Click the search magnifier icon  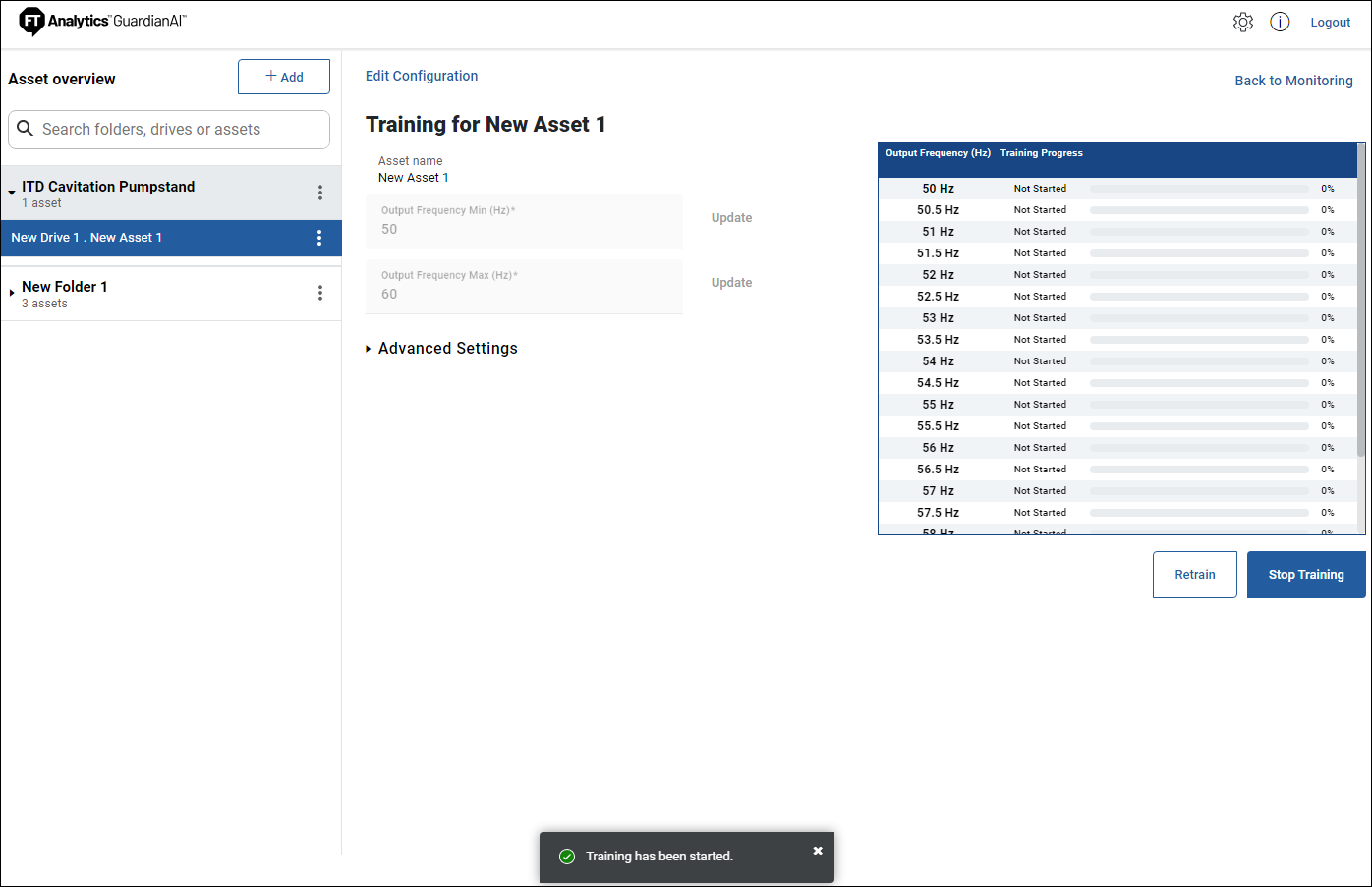click(26, 129)
